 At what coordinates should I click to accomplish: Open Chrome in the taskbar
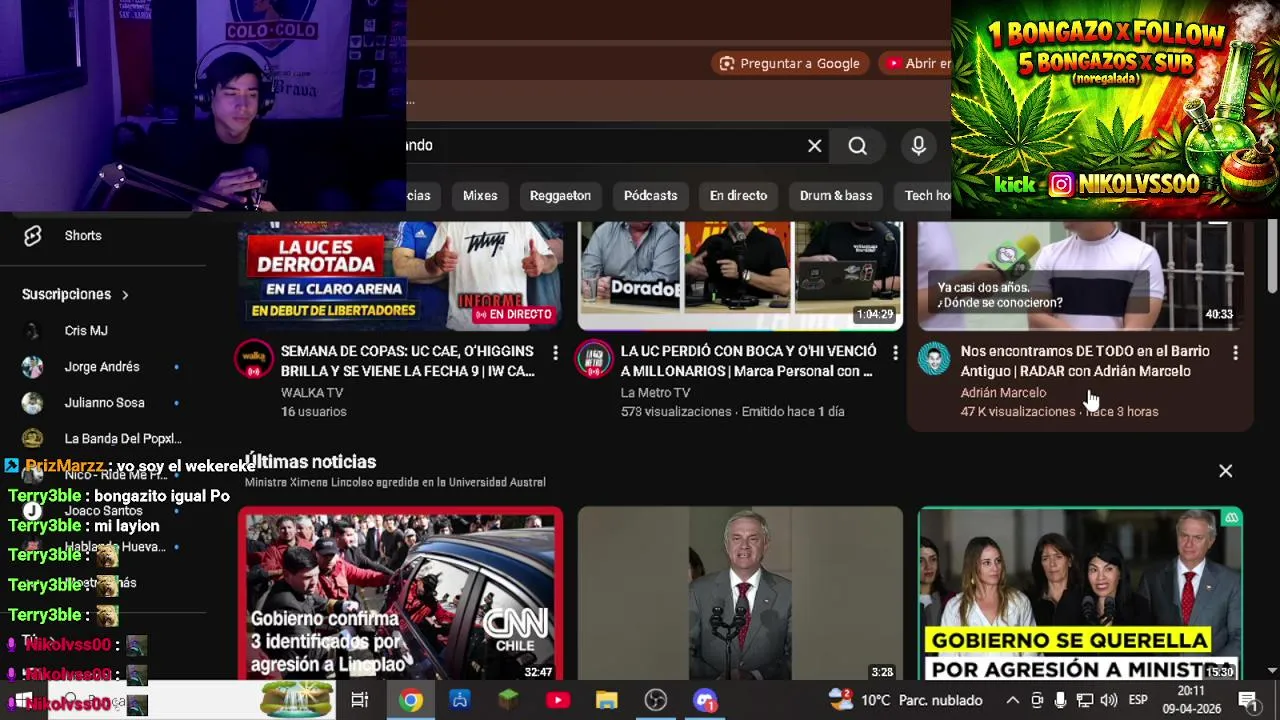point(410,700)
